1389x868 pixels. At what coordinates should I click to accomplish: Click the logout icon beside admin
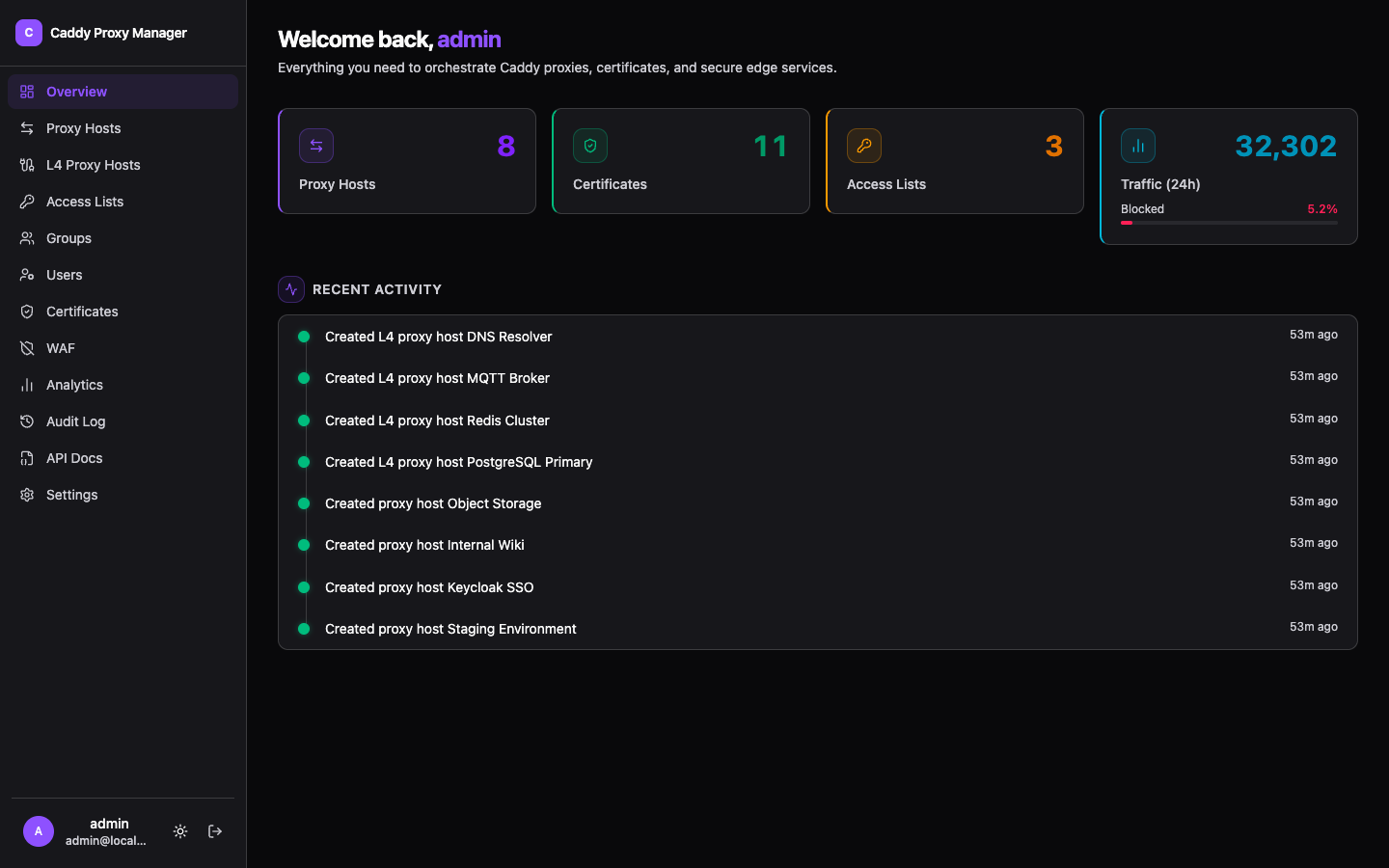coord(215,831)
